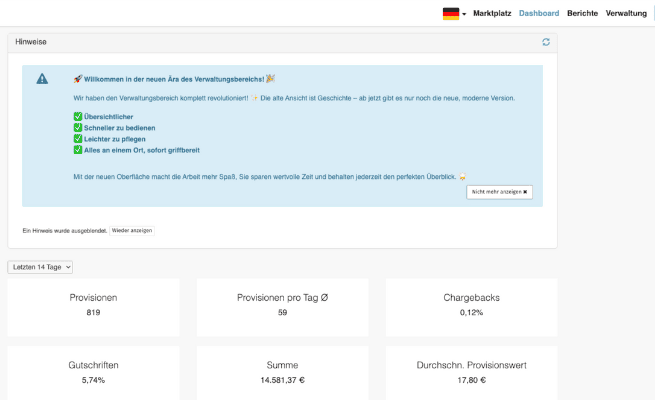This screenshot has height=400, width=655.
Task: Click the Provisionen stat card
Action: pos(93,305)
